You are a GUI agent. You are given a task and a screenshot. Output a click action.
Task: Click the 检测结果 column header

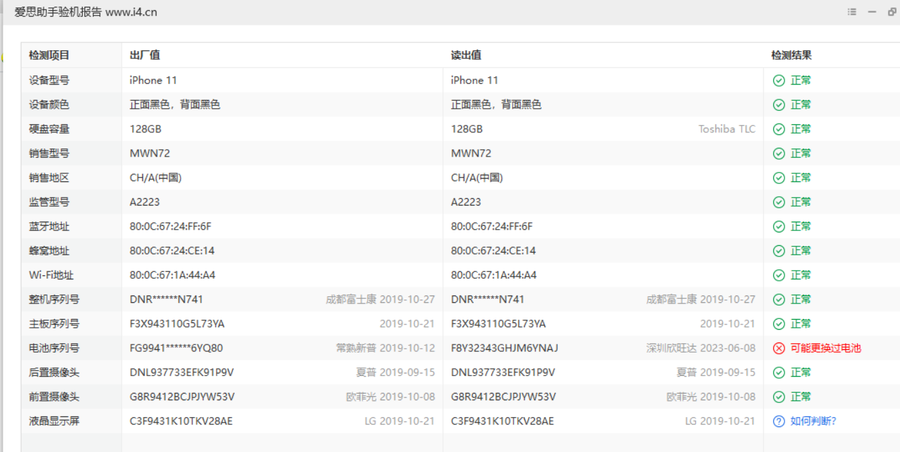click(791, 55)
